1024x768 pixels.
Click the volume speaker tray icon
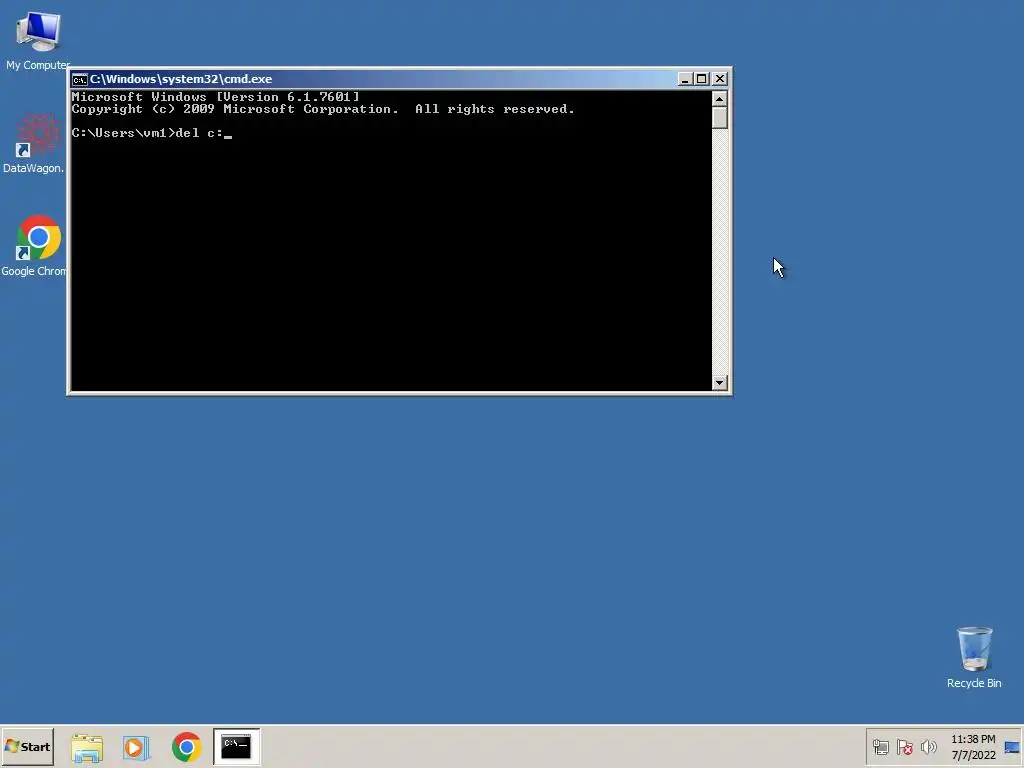[x=928, y=747]
